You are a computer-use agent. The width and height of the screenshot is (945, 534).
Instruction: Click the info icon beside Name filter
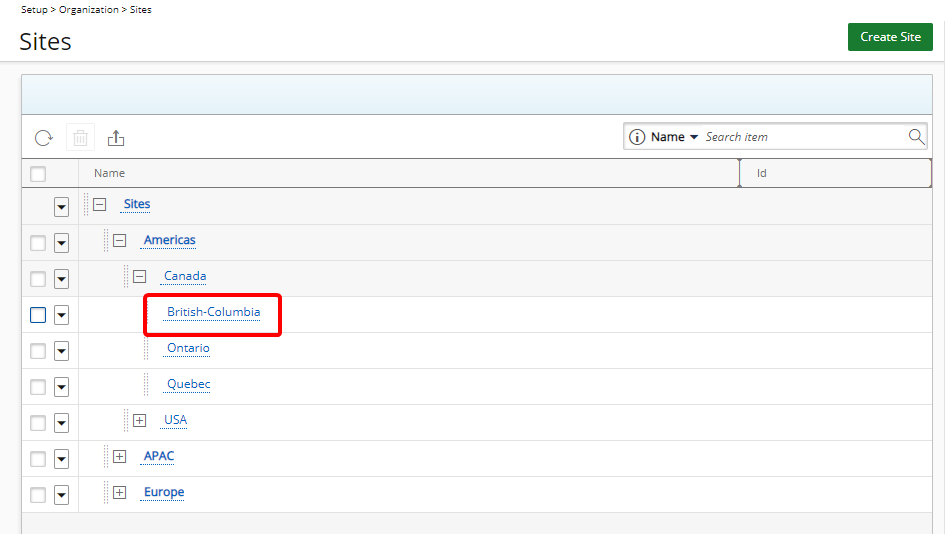tap(636, 137)
